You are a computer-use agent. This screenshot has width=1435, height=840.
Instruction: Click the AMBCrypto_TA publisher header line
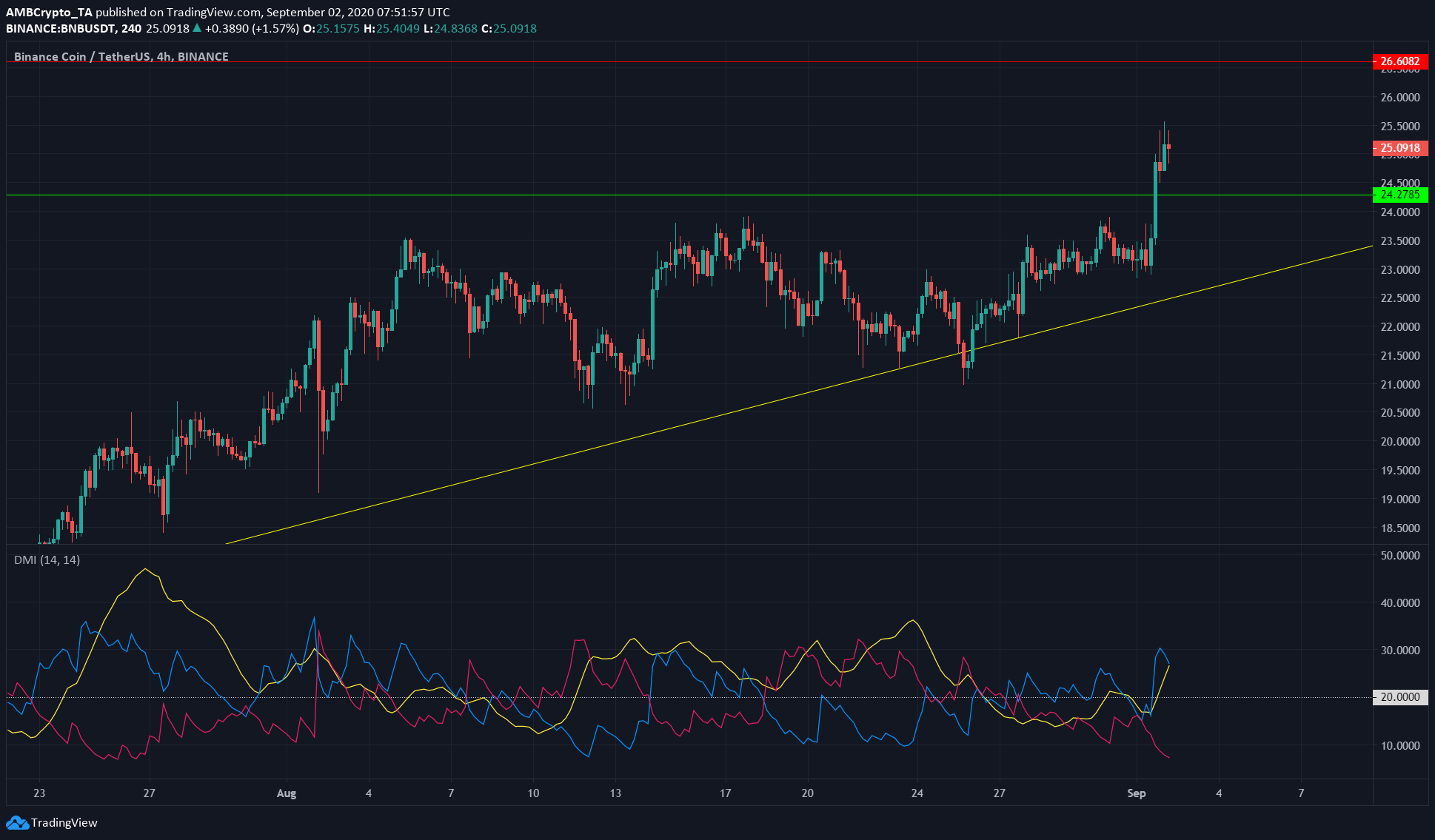point(227,12)
